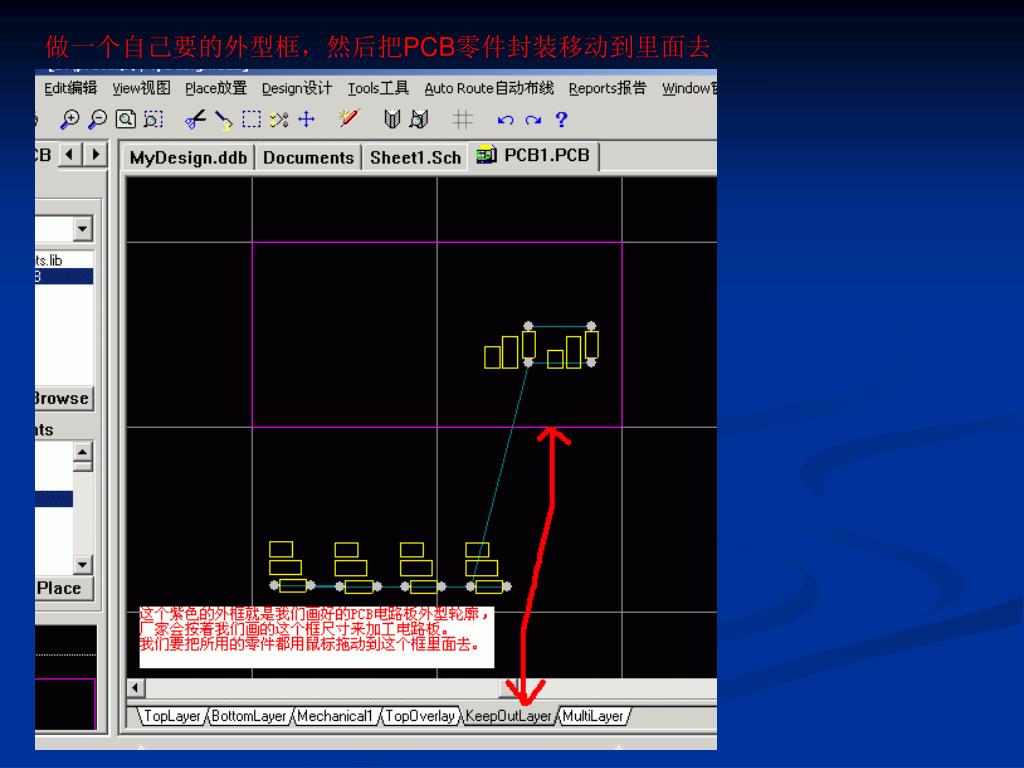The width and height of the screenshot is (1024, 768).
Task: Click the Zoom In magnifier icon
Action: (69, 120)
